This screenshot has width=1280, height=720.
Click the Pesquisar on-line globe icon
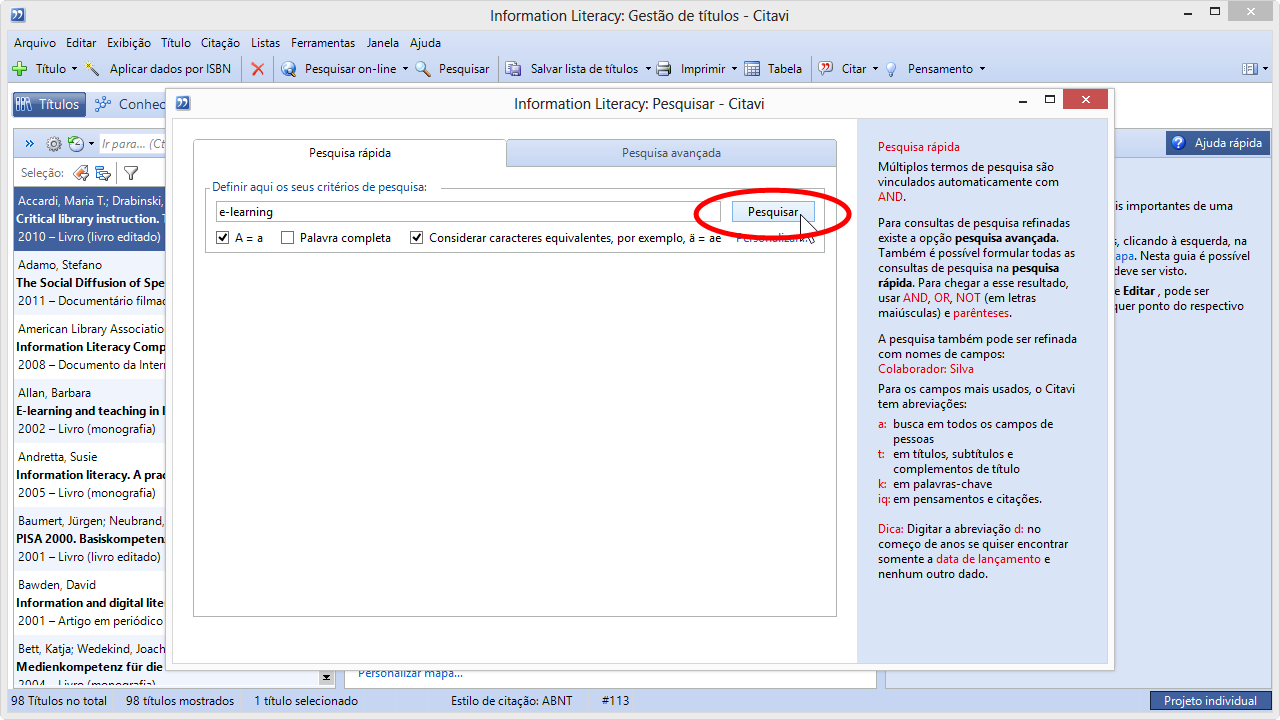point(289,69)
